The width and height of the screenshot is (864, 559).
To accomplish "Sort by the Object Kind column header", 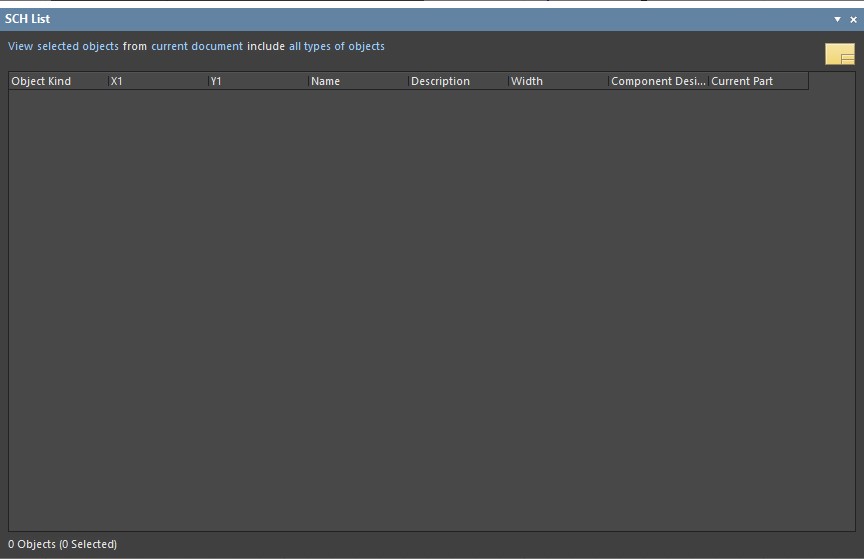I will (58, 81).
